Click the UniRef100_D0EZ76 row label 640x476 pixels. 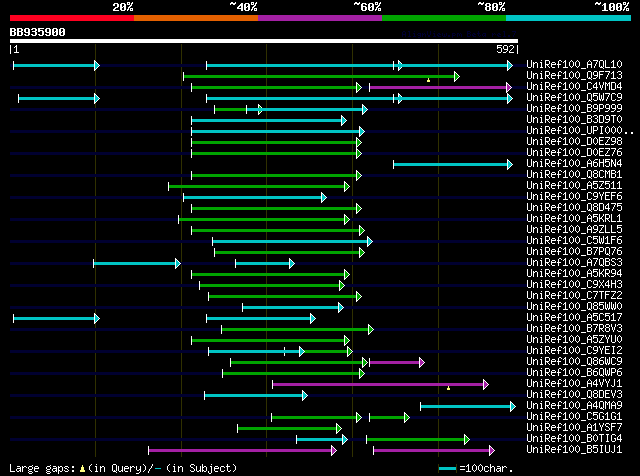click(x=574, y=153)
